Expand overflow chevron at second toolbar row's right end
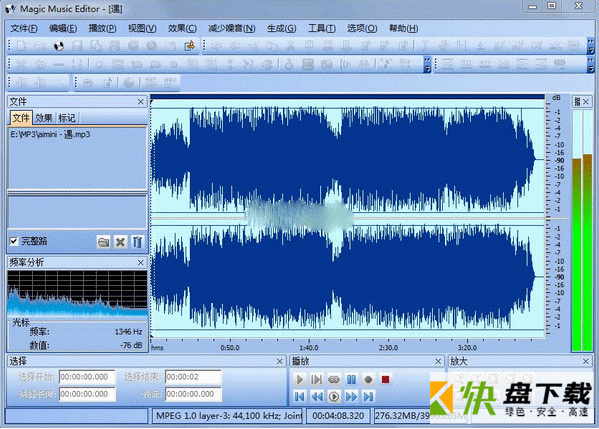 591,64
